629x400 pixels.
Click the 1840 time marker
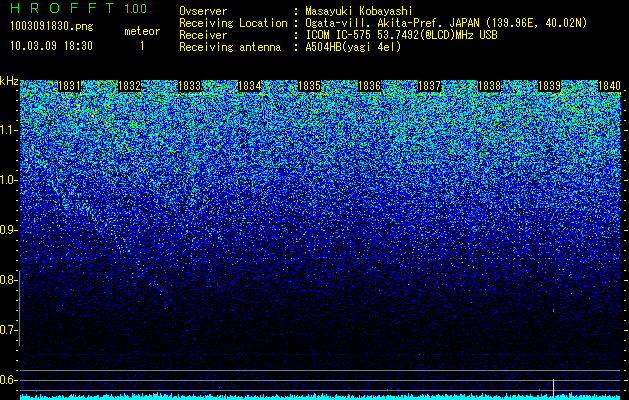tap(609, 86)
